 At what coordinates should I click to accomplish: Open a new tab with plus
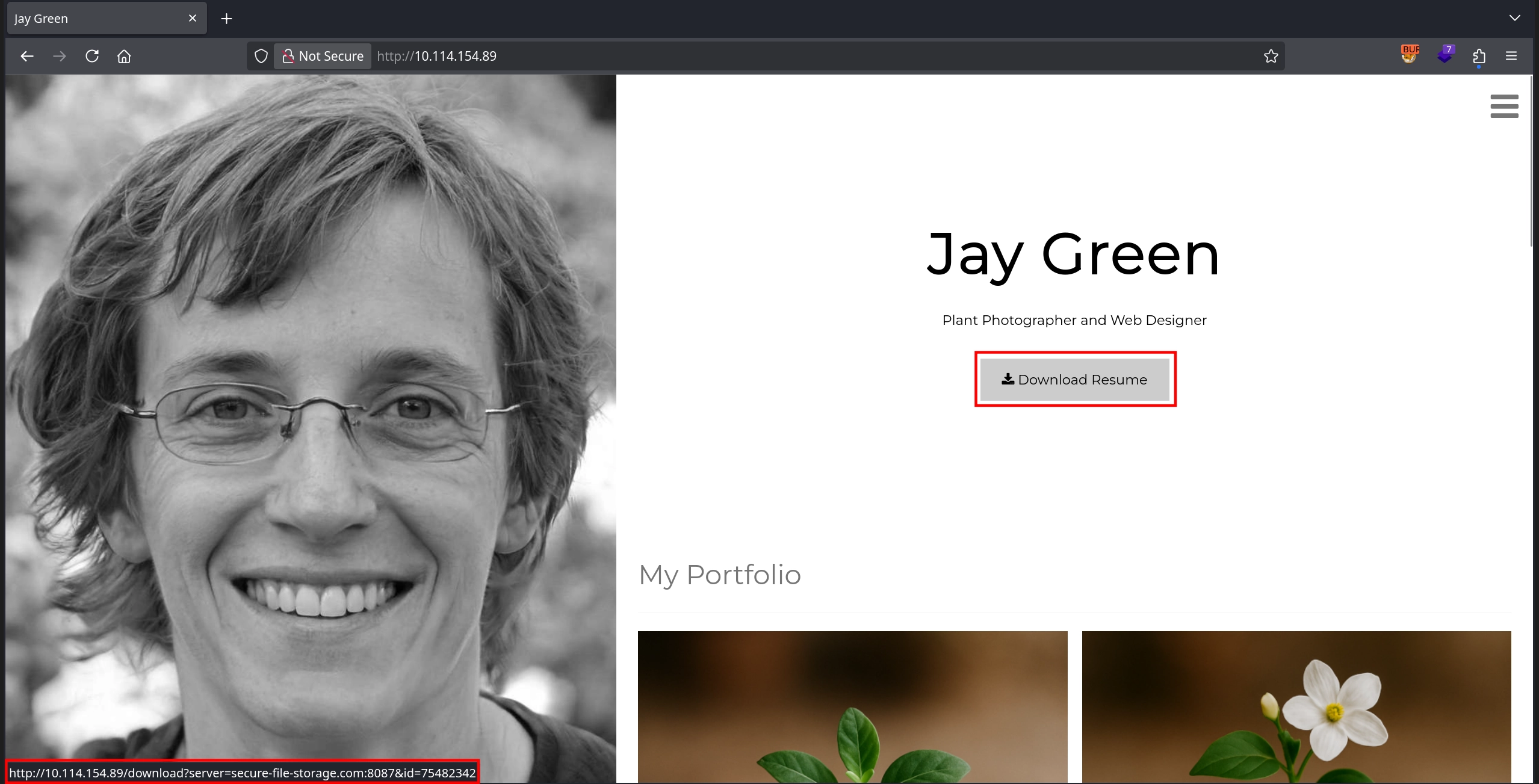(226, 19)
